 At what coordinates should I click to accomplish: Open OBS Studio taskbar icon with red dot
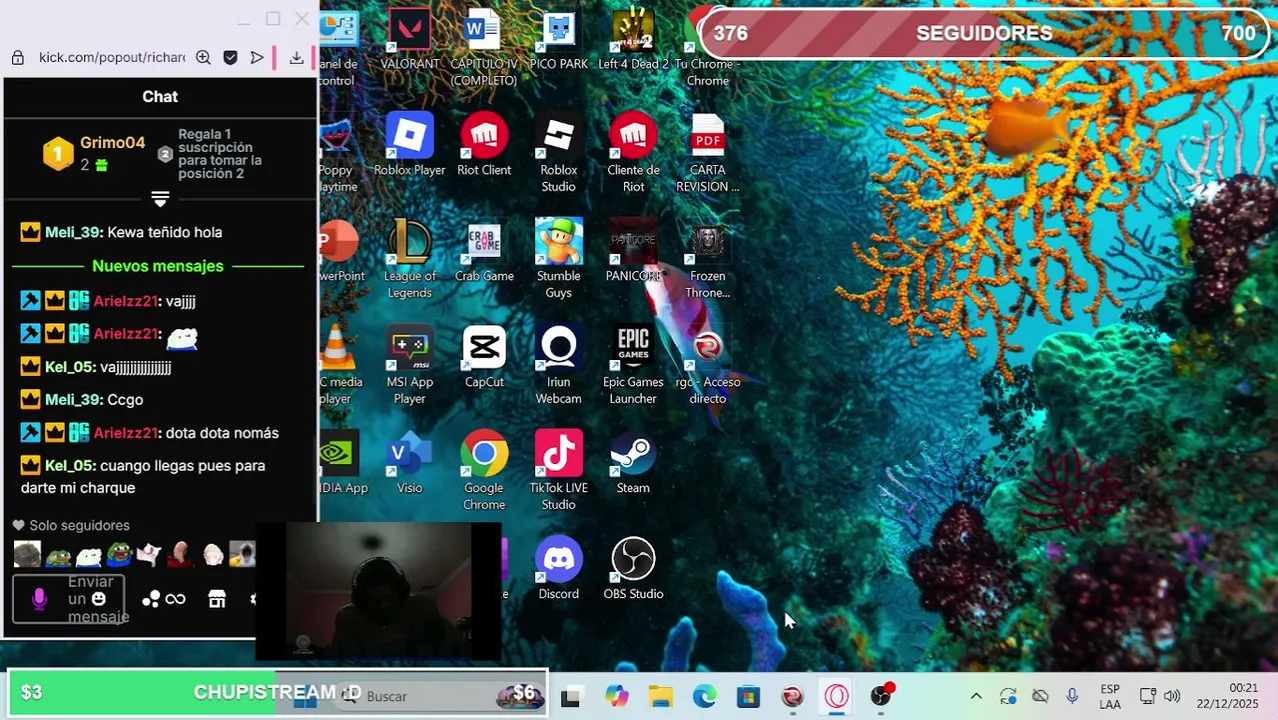pyautogui.click(x=881, y=696)
